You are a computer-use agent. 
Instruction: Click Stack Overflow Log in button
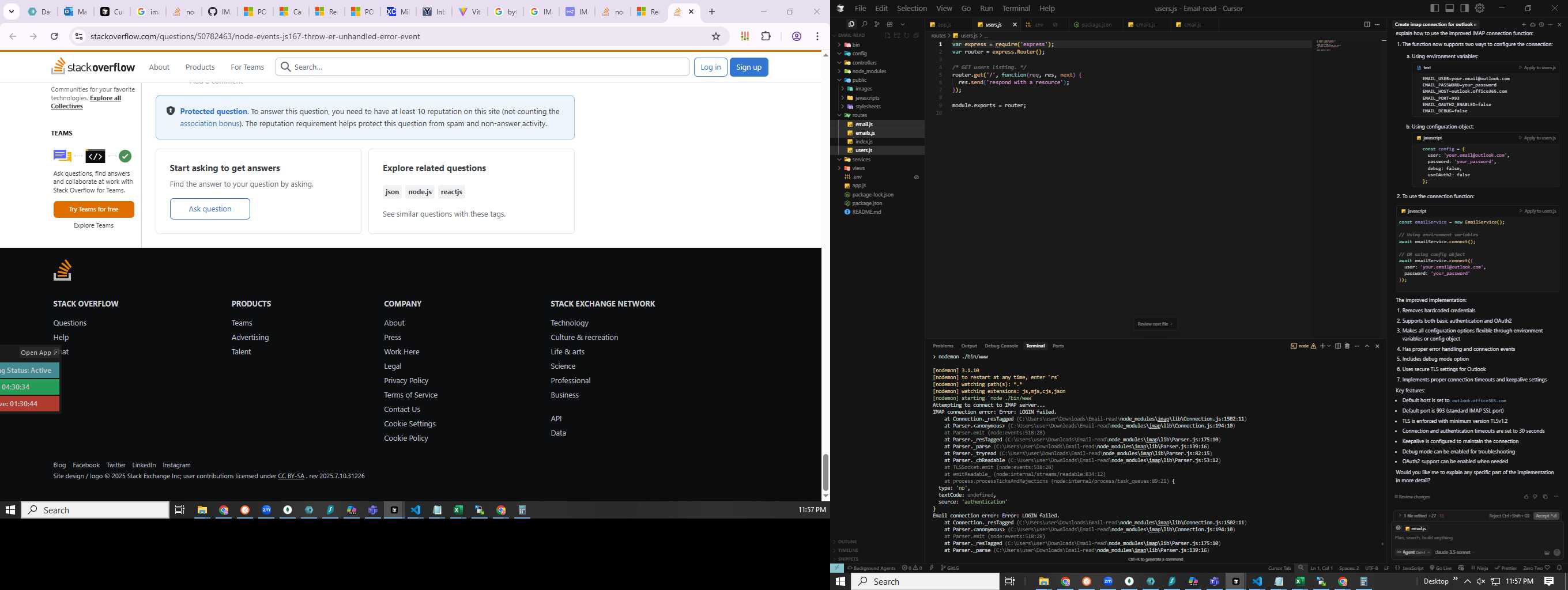click(x=710, y=67)
